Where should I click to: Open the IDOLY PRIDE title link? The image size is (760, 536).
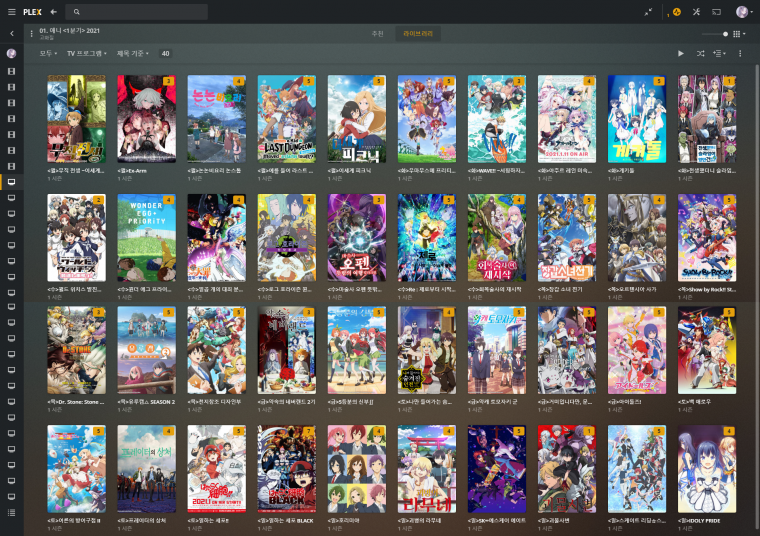699,520
